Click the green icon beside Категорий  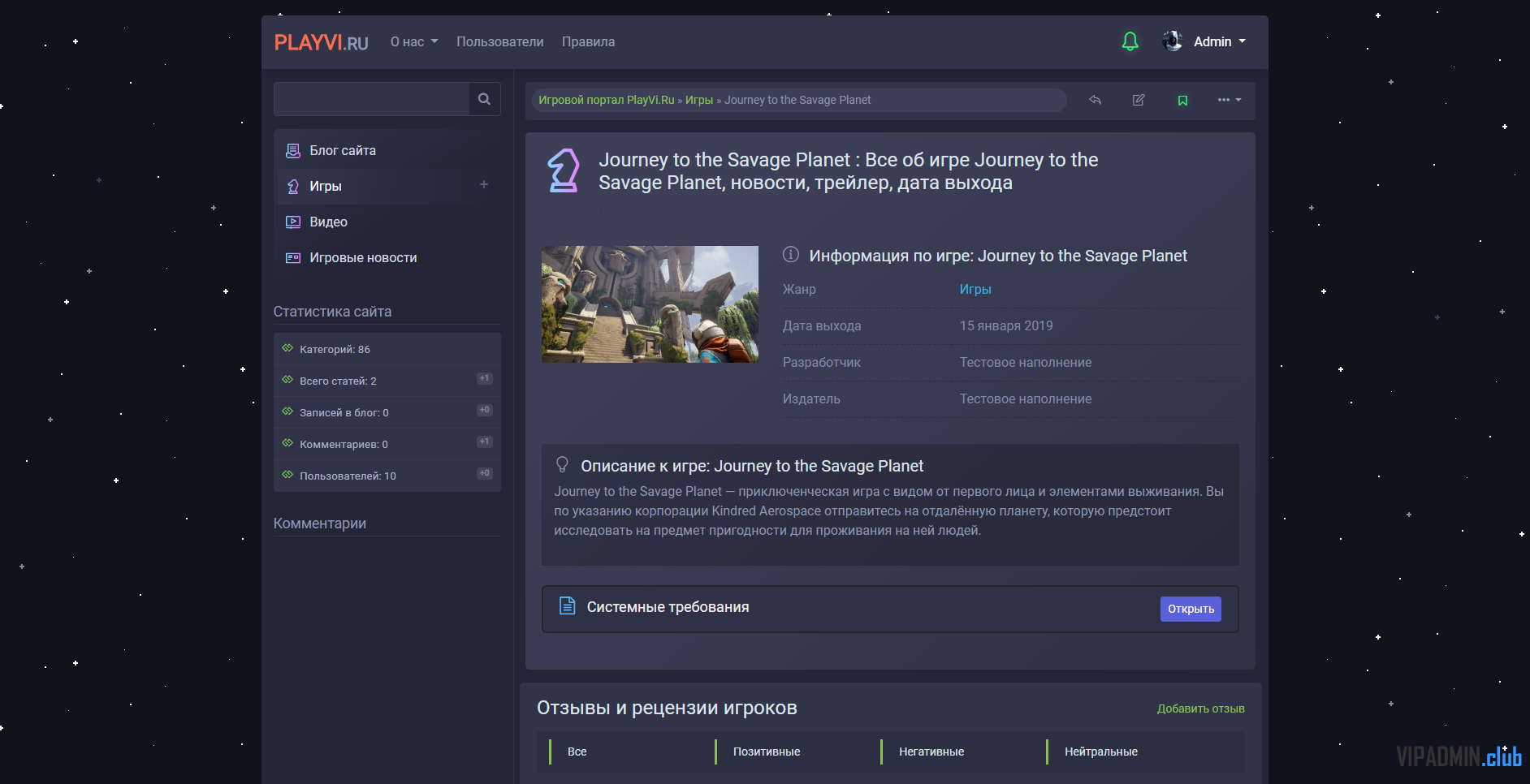(x=287, y=348)
